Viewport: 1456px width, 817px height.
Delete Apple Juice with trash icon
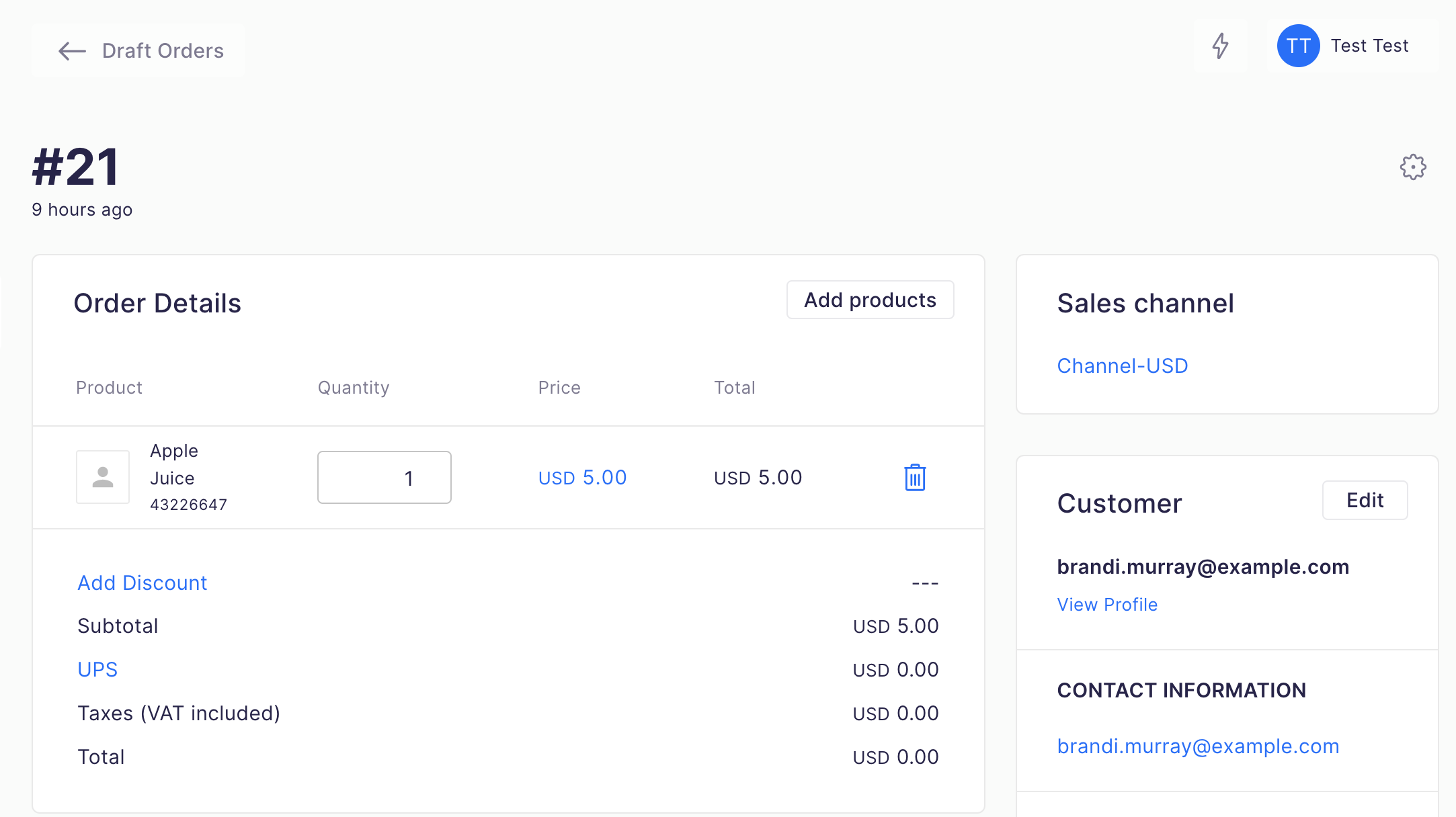914,477
